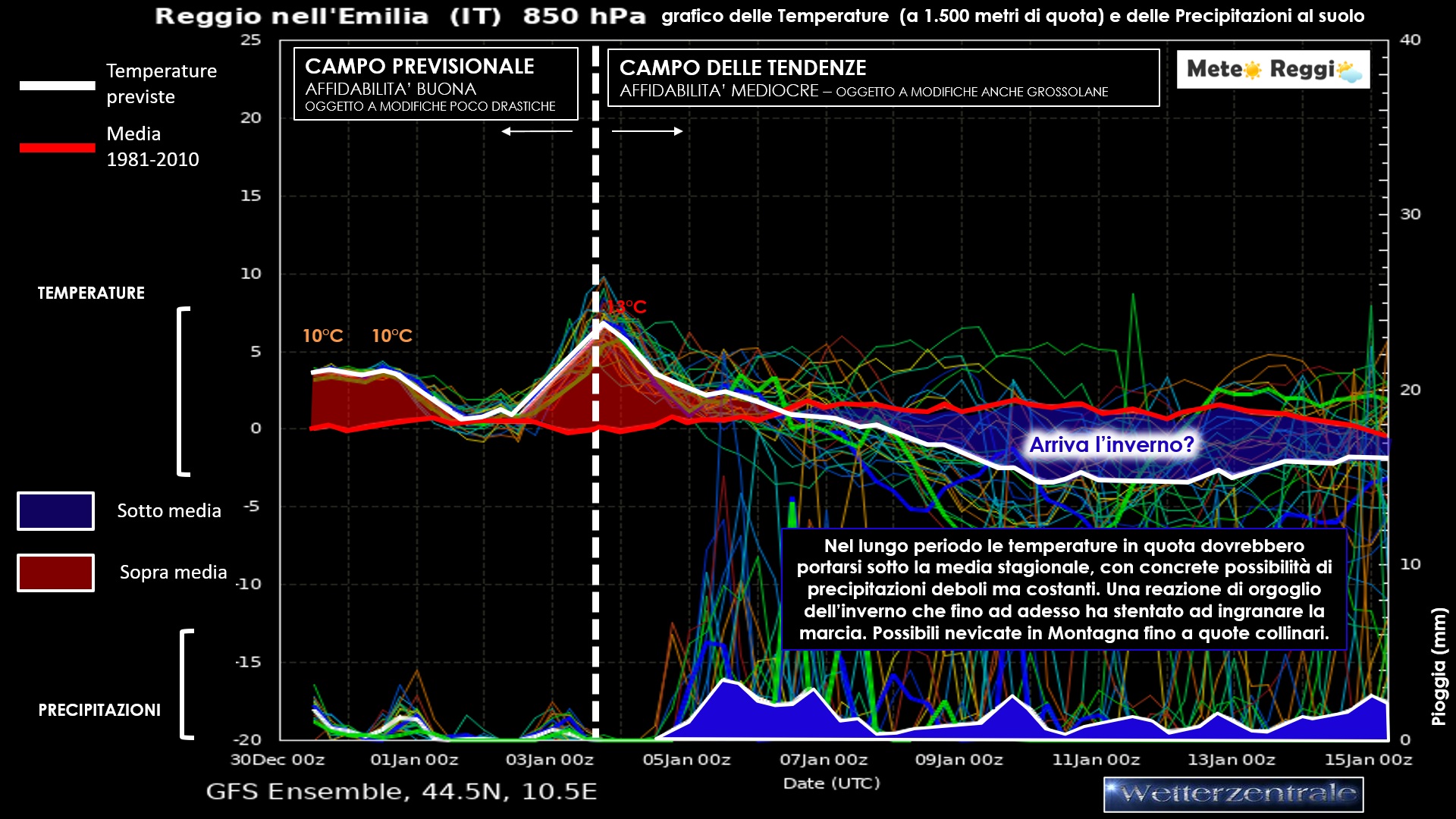Click the 'Arriva l'inverno?' label

tap(1111, 444)
